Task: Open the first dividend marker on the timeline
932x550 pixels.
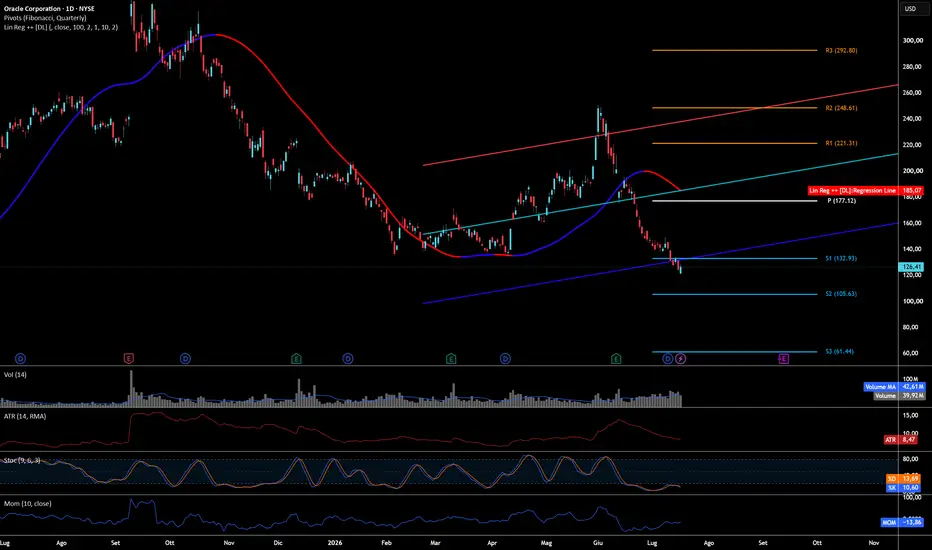Action: pos(20,359)
